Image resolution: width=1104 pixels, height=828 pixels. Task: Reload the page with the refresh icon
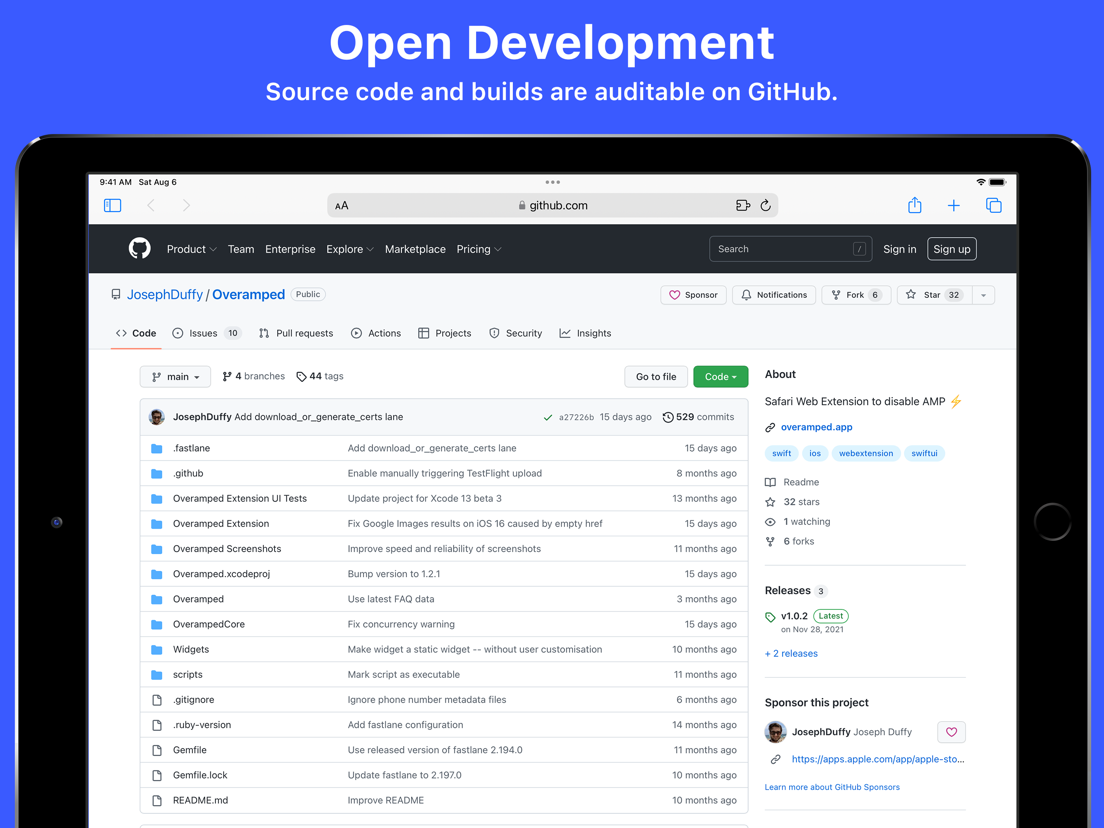pos(765,206)
